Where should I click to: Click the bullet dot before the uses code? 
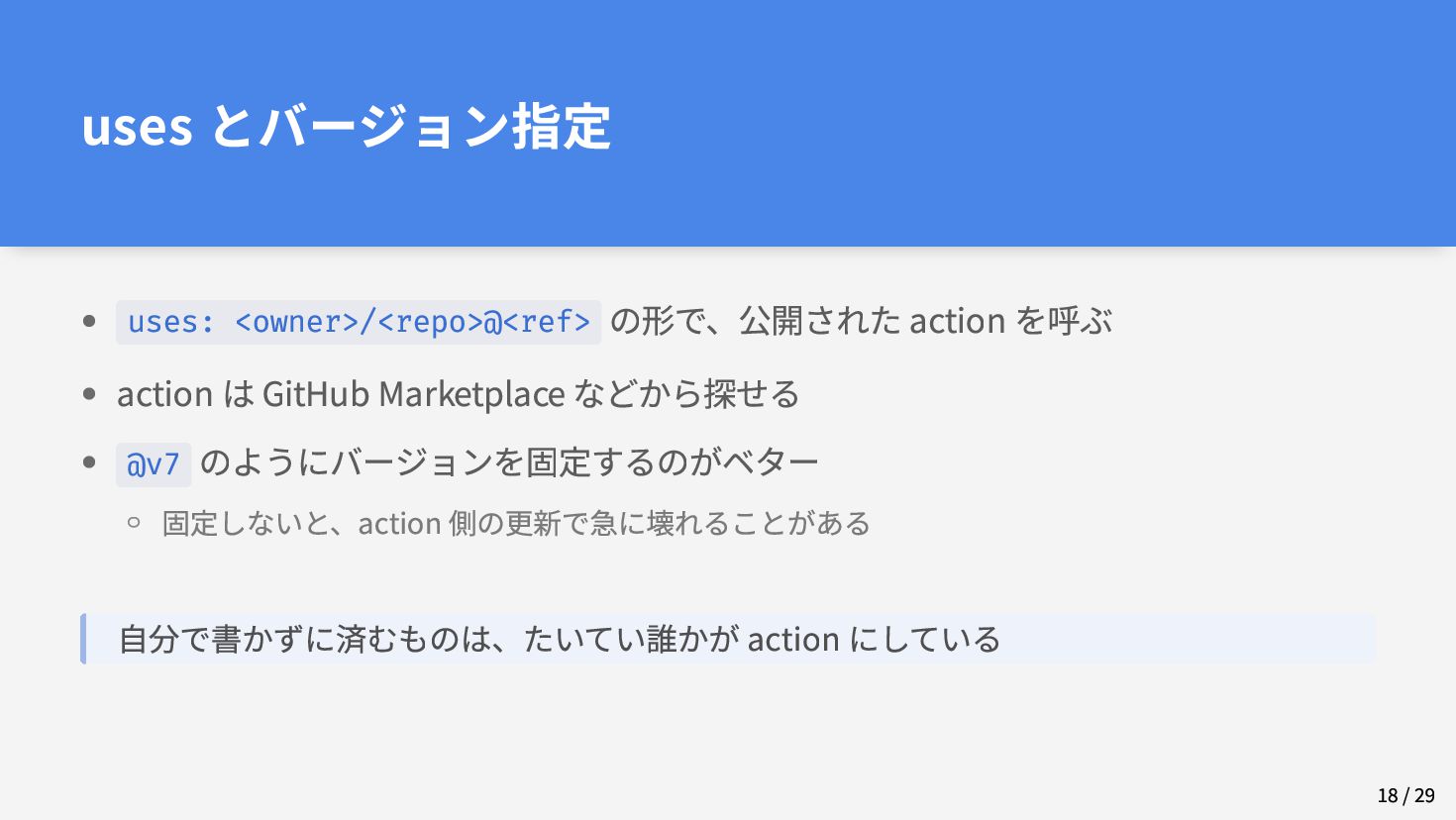pyautogui.click(x=89, y=321)
